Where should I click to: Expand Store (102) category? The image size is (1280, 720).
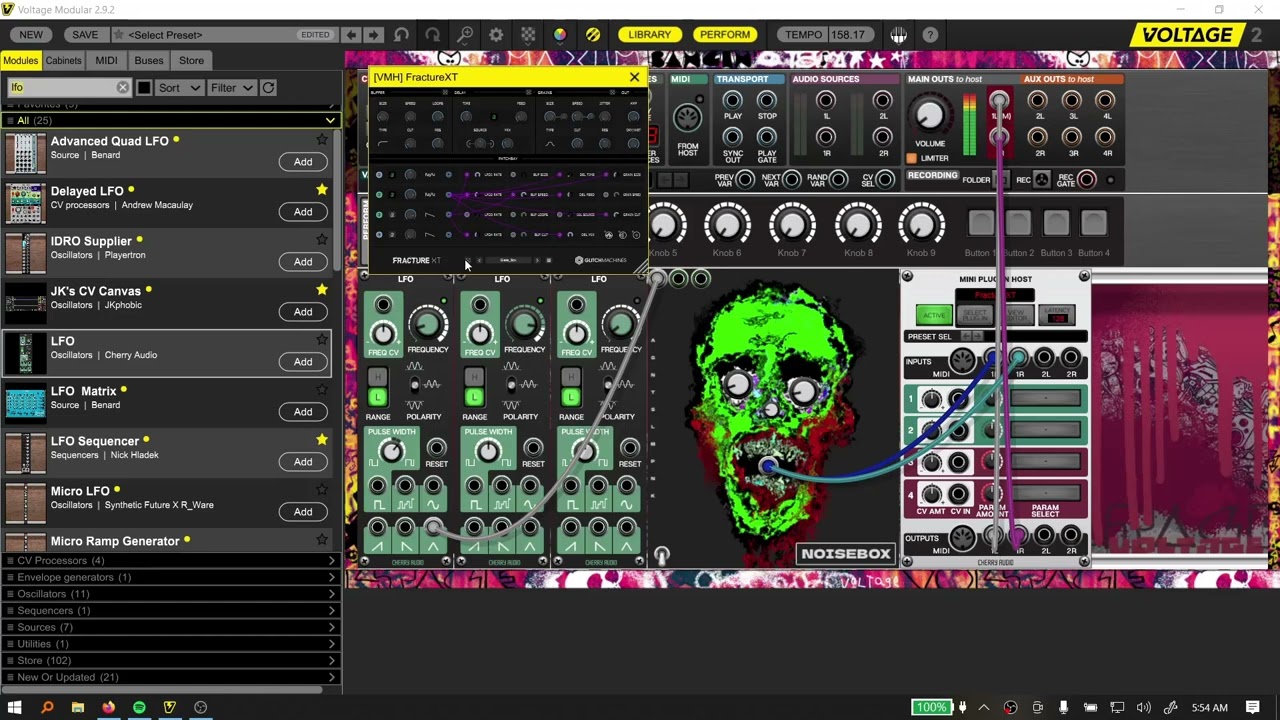coord(170,660)
